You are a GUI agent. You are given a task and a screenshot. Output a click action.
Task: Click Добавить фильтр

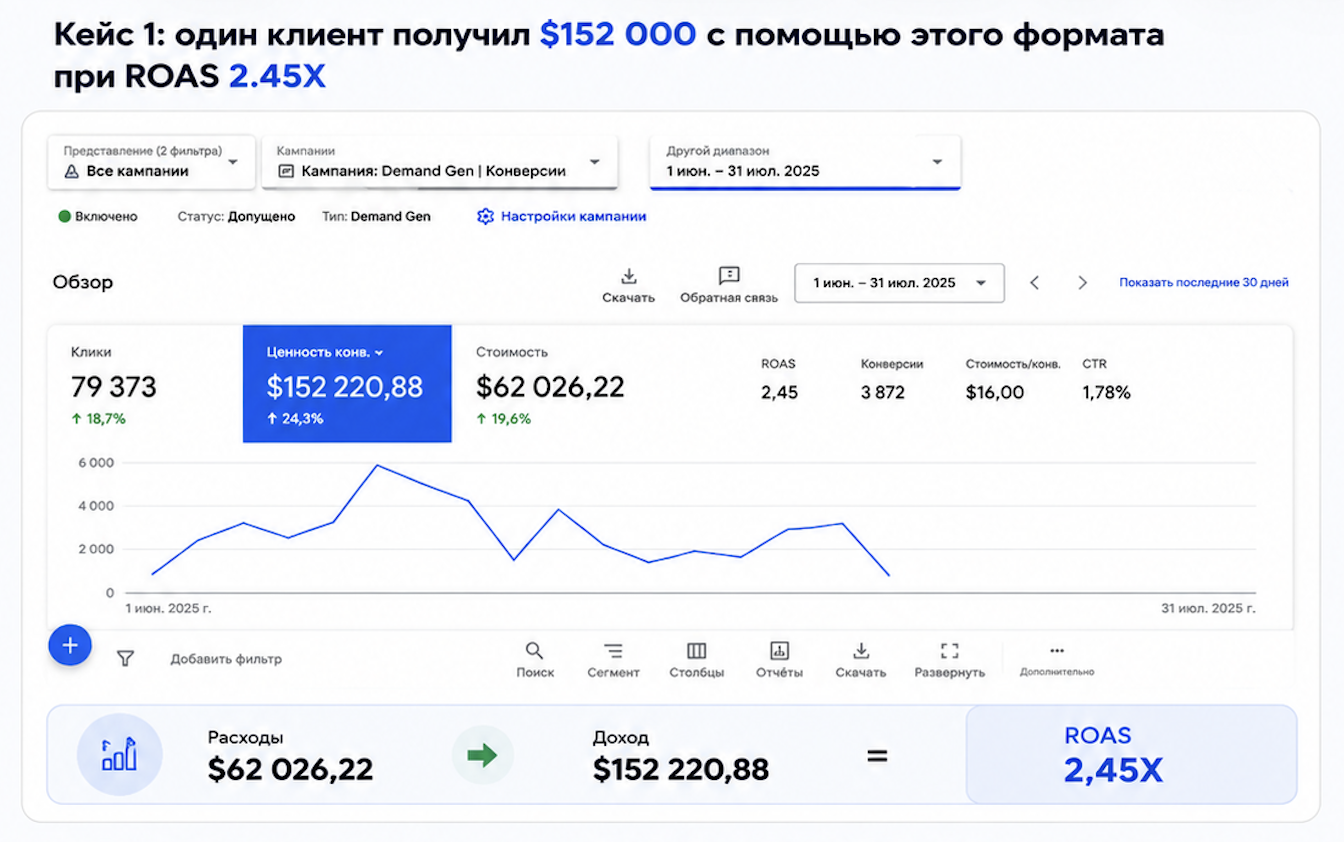click(226, 659)
